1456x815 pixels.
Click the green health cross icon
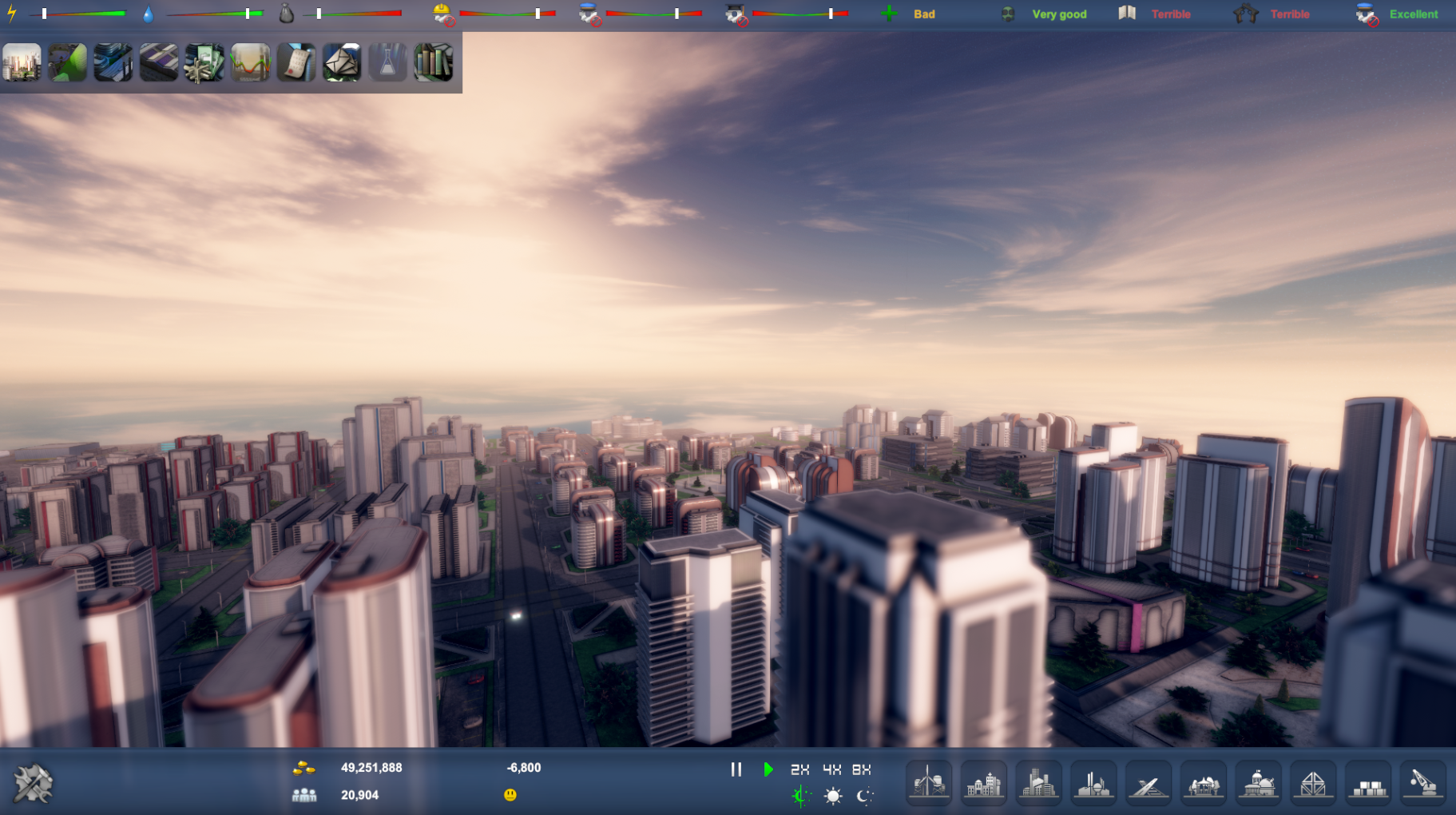[x=889, y=14]
